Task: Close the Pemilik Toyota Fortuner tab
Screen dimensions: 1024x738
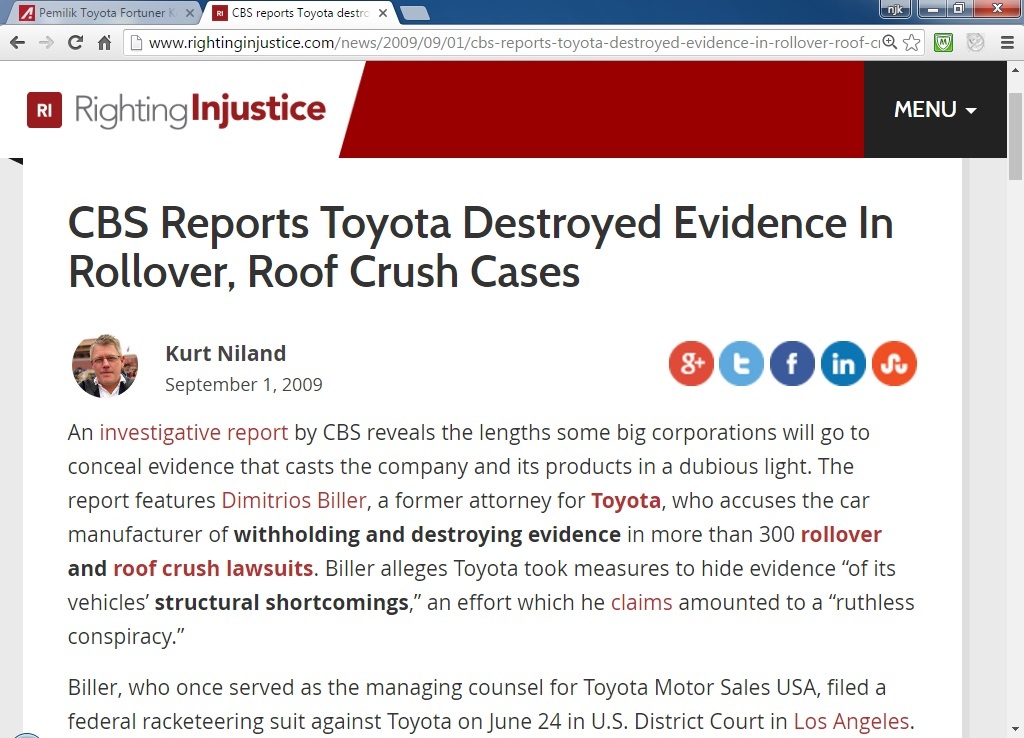Action: point(189,12)
